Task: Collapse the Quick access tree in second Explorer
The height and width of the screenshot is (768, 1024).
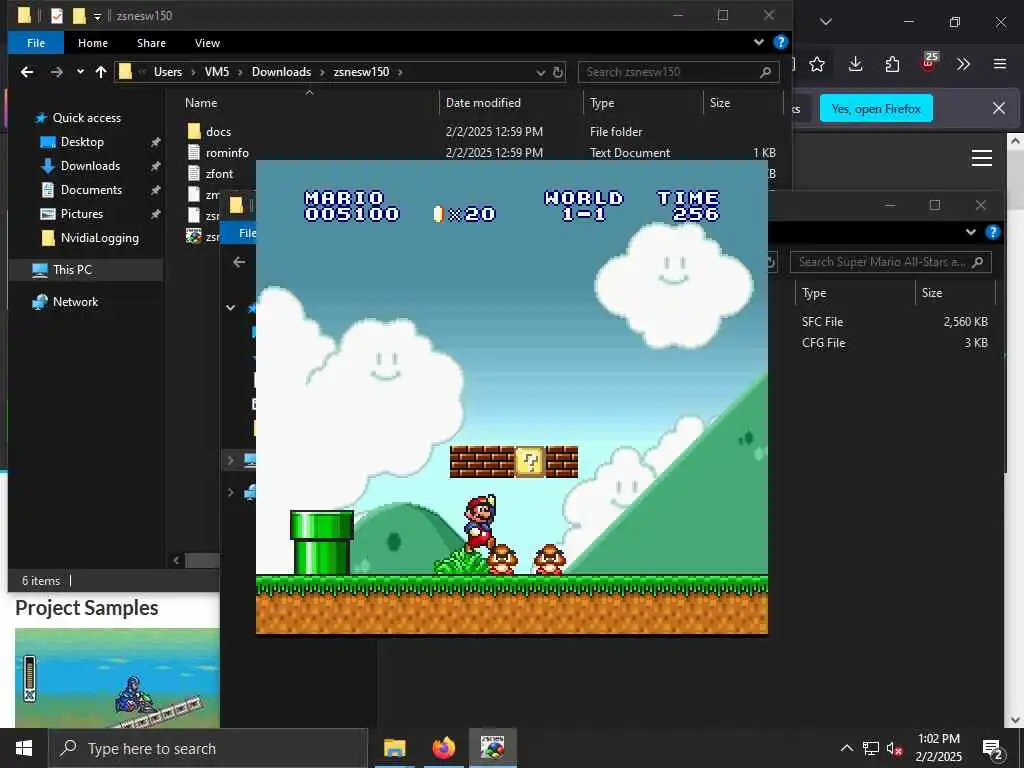Action: 231,307
